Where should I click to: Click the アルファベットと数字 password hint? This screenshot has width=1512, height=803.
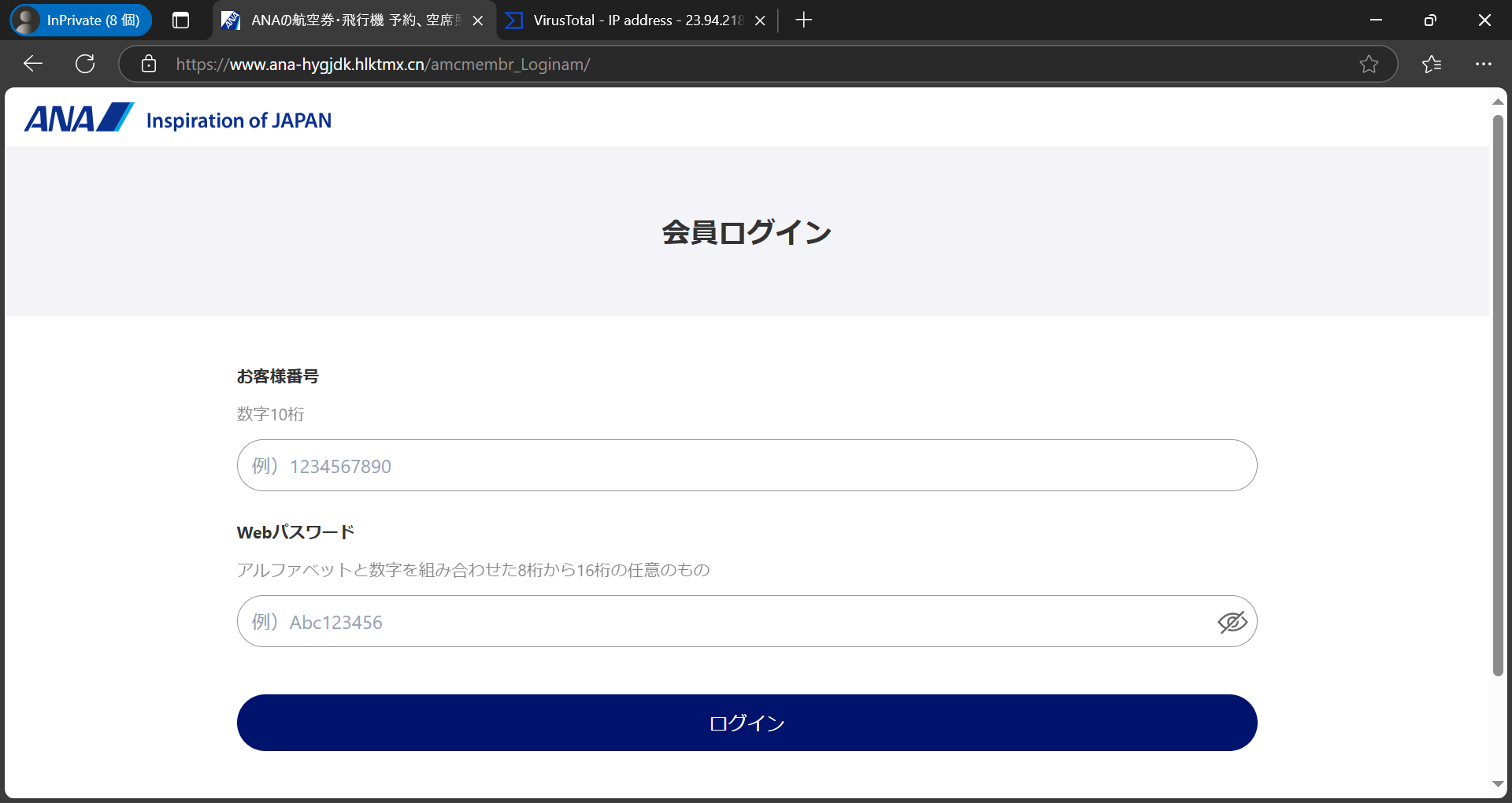pyautogui.click(x=473, y=570)
